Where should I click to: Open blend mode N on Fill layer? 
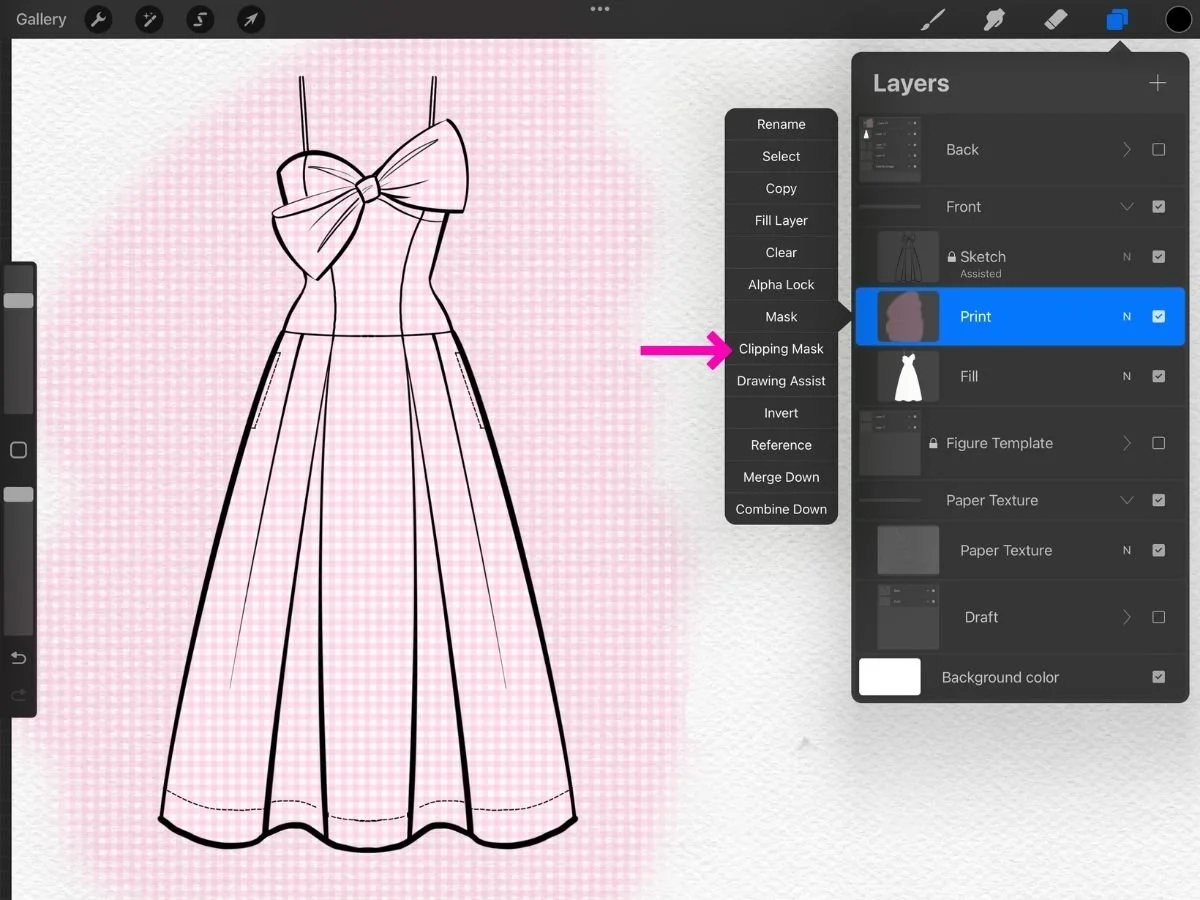click(1127, 377)
